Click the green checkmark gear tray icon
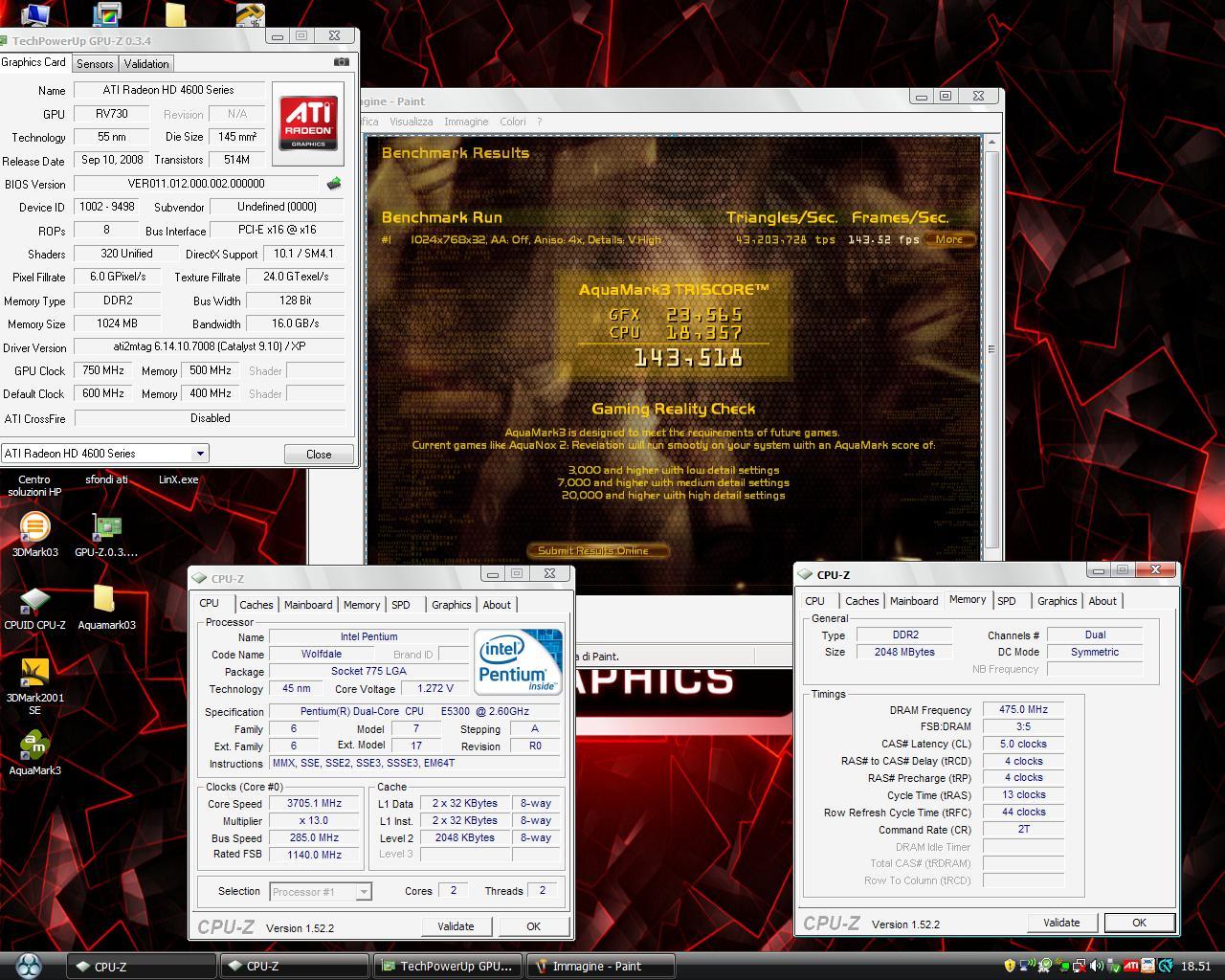 tap(1045, 966)
